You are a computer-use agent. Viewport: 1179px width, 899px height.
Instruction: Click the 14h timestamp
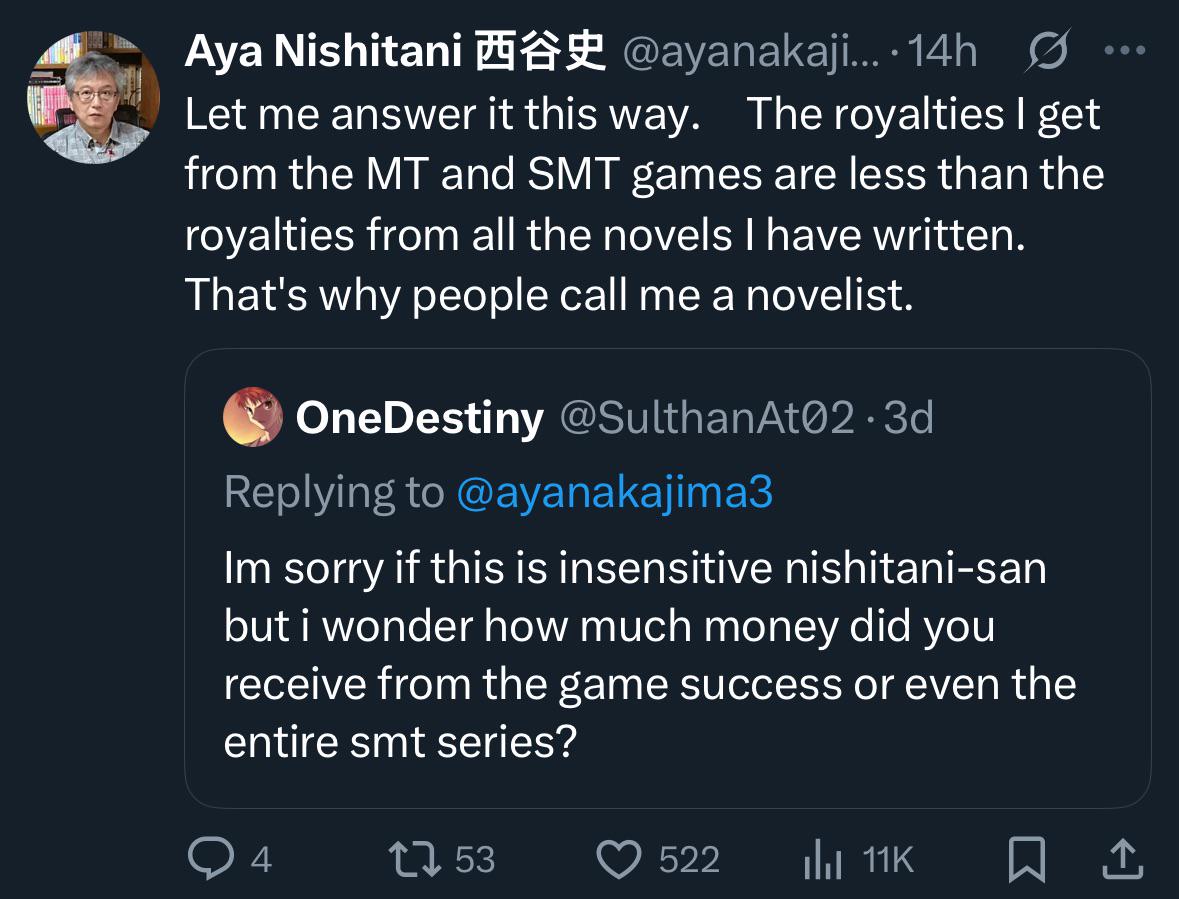point(943,53)
